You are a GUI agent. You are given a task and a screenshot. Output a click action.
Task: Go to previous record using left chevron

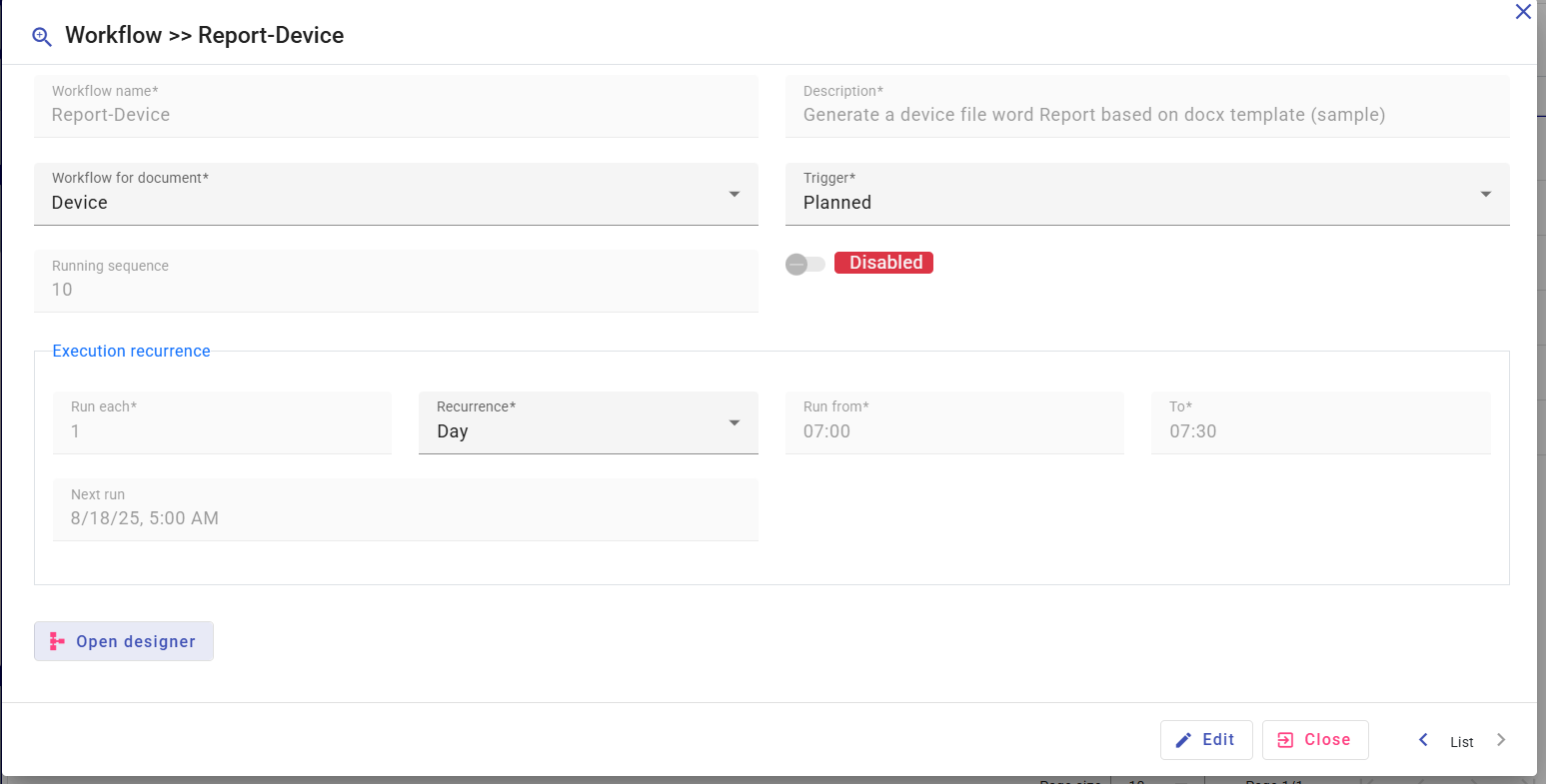1424,740
